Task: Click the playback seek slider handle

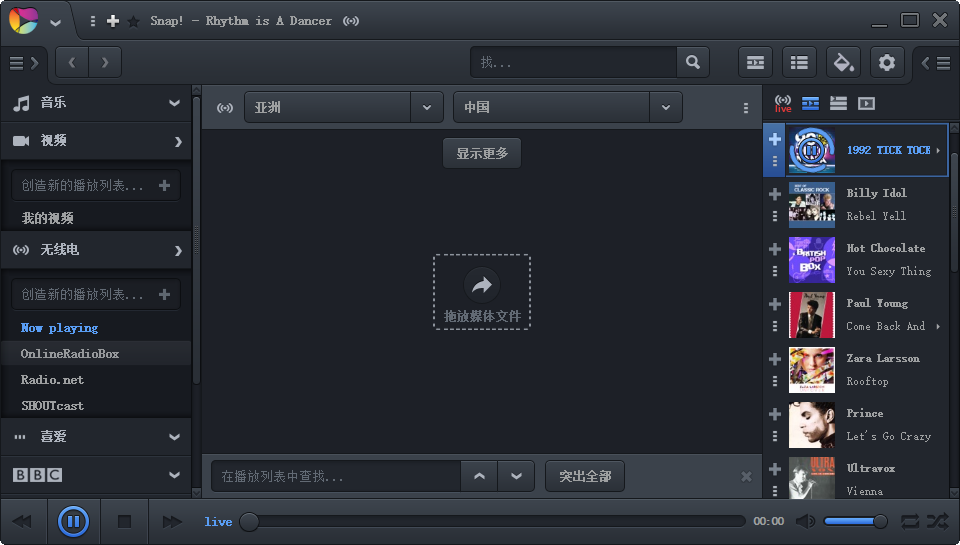Action: [x=249, y=522]
